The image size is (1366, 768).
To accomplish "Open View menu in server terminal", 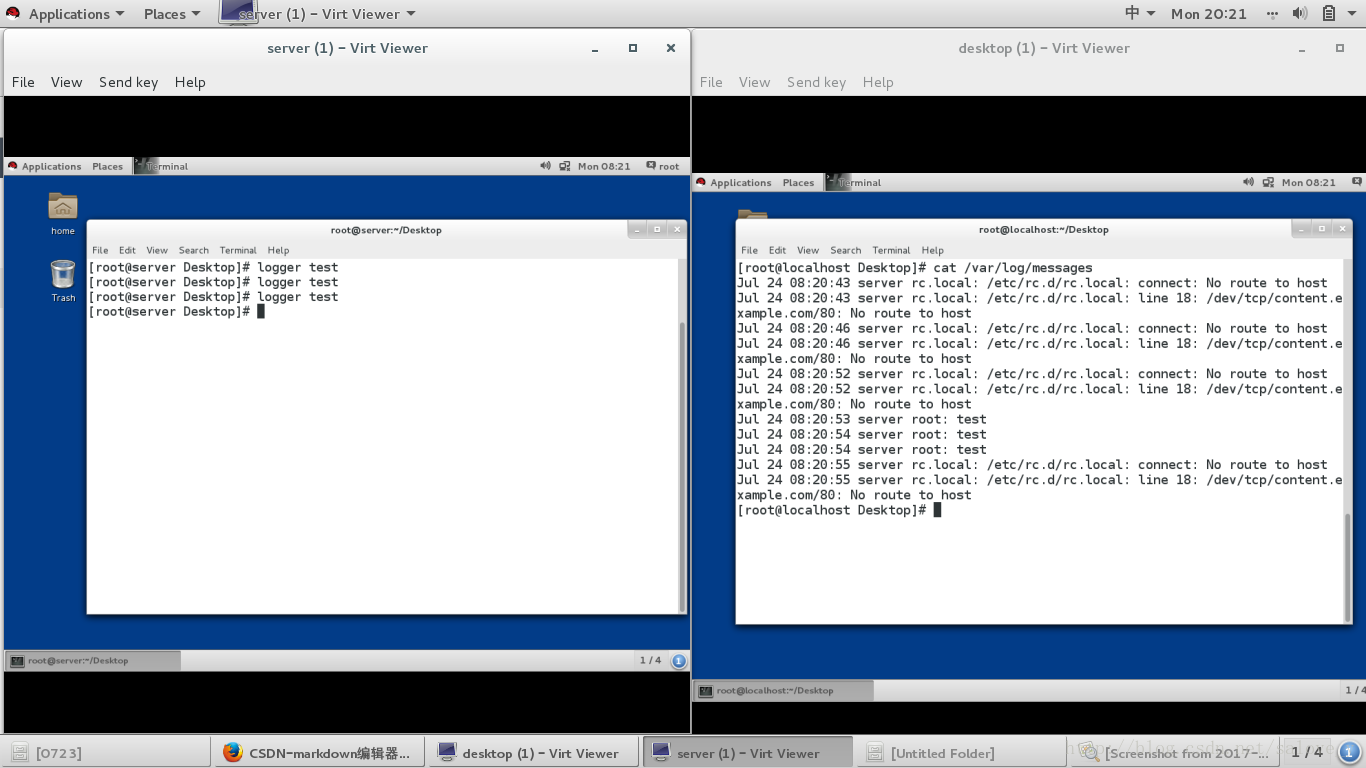I will 157,250.
